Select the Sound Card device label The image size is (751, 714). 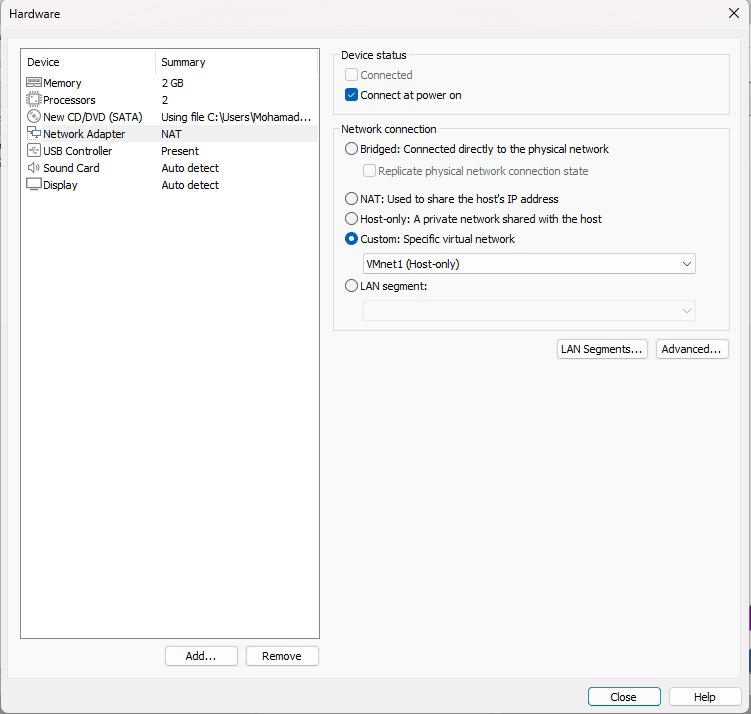point(71,168)
